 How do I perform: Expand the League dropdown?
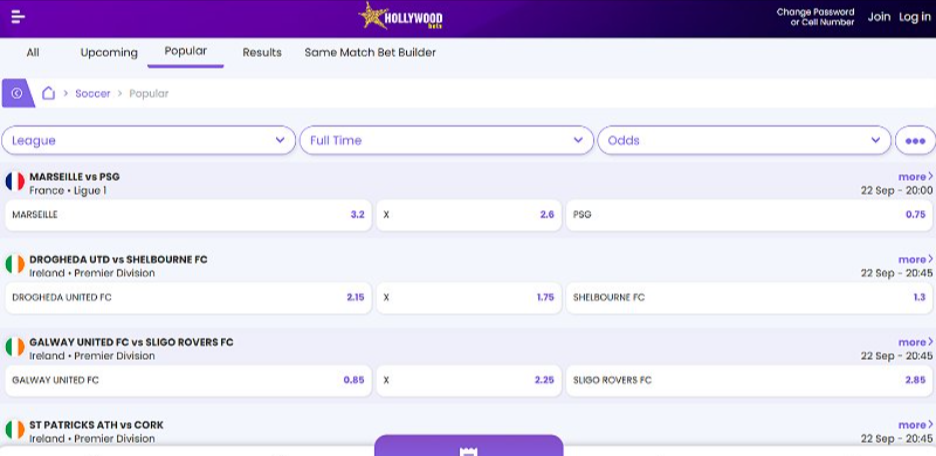click(148, 141)
